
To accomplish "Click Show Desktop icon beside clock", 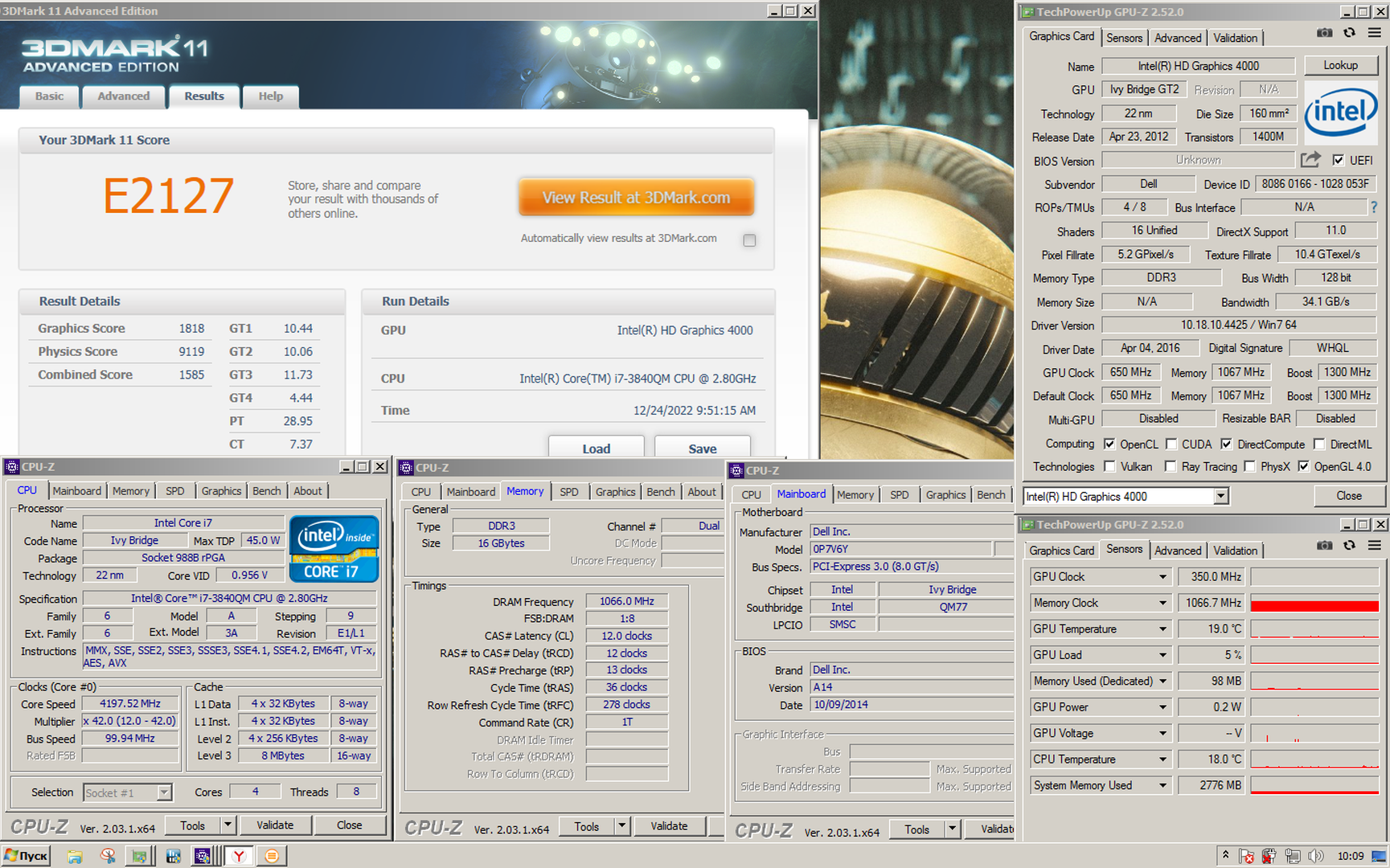I will coord(1380,856).
